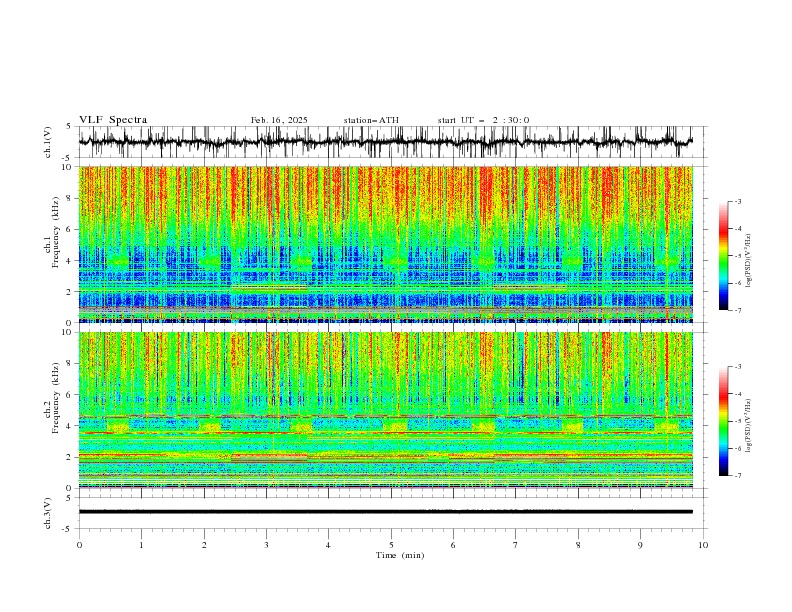Click the ch.2 spectrogram plot area

point(386,410)
